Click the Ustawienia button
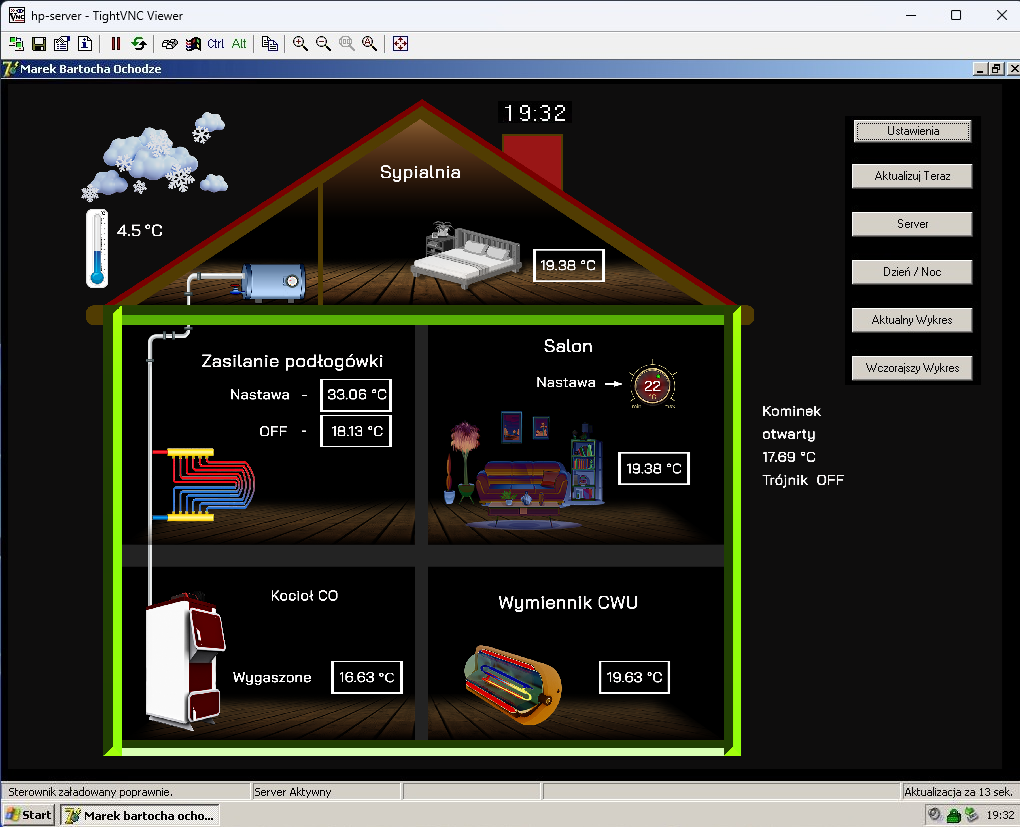1020x827 pixels. coord(912,131)
